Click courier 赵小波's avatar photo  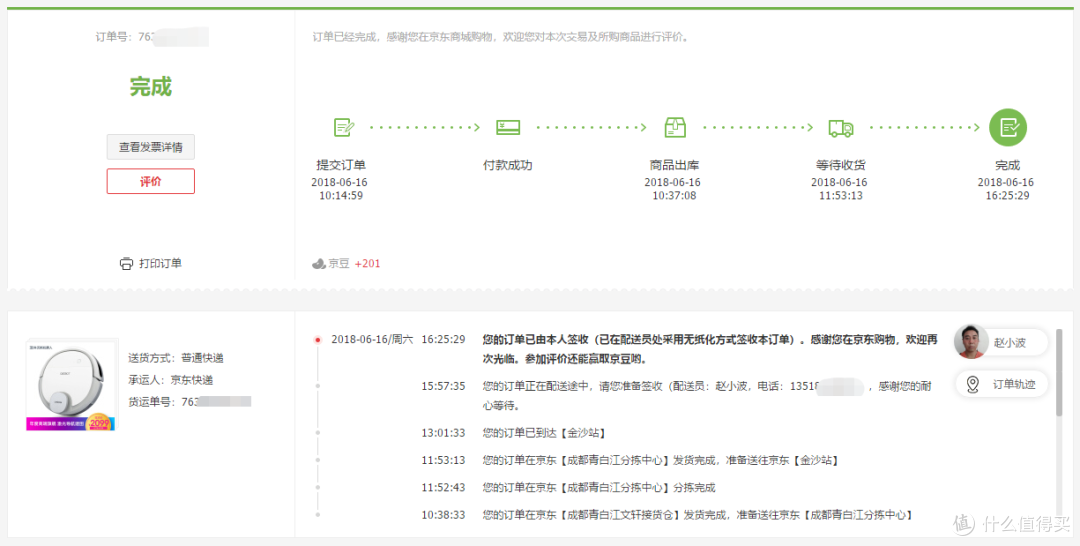pos(971,342)
